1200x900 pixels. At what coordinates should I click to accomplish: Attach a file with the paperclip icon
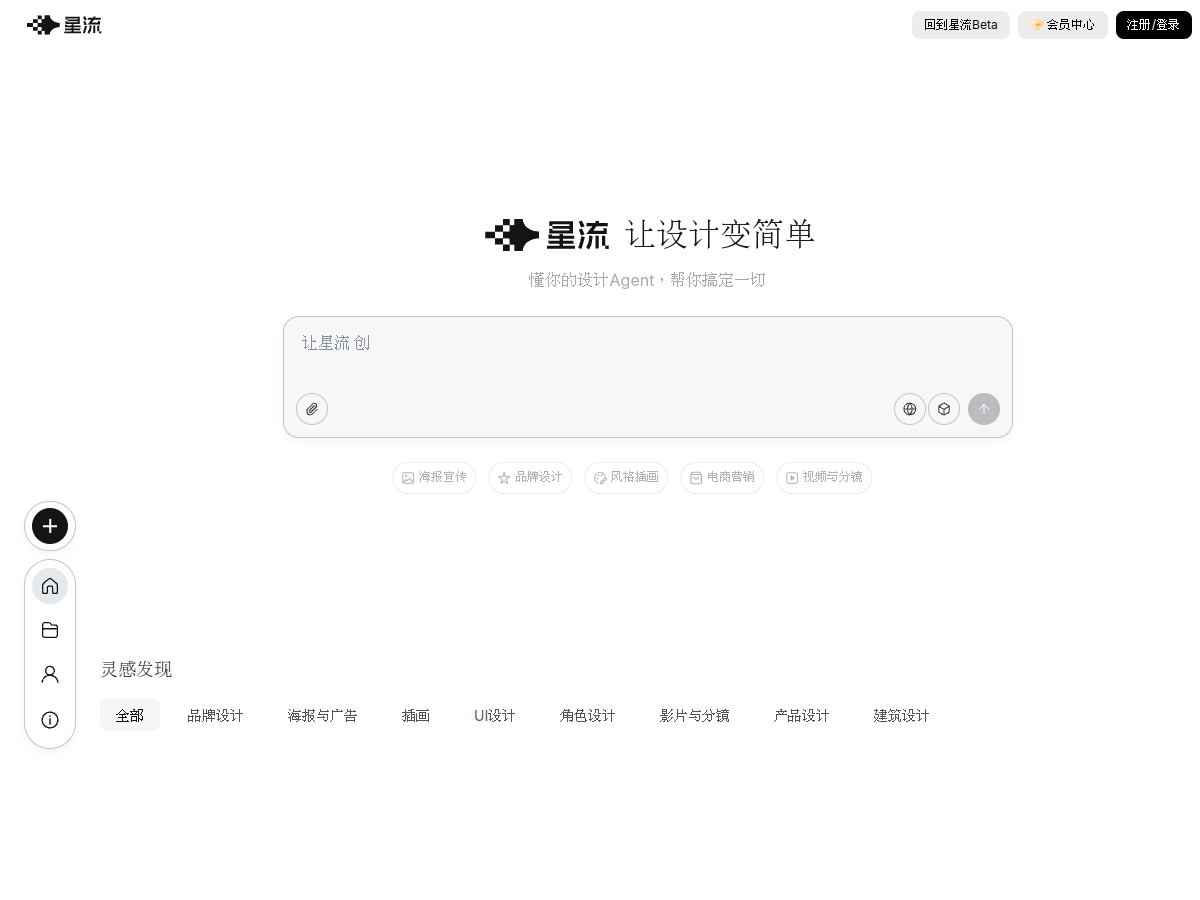point(312,409)
